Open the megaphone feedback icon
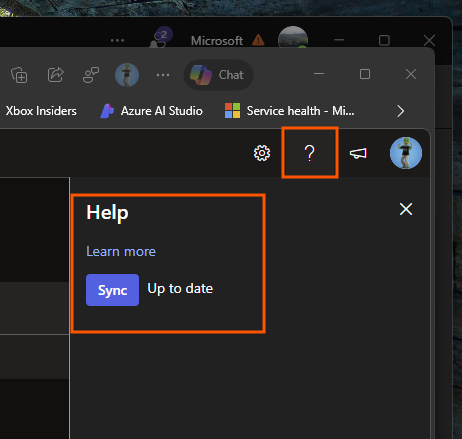Screen dimensions: 462x439 358,153
